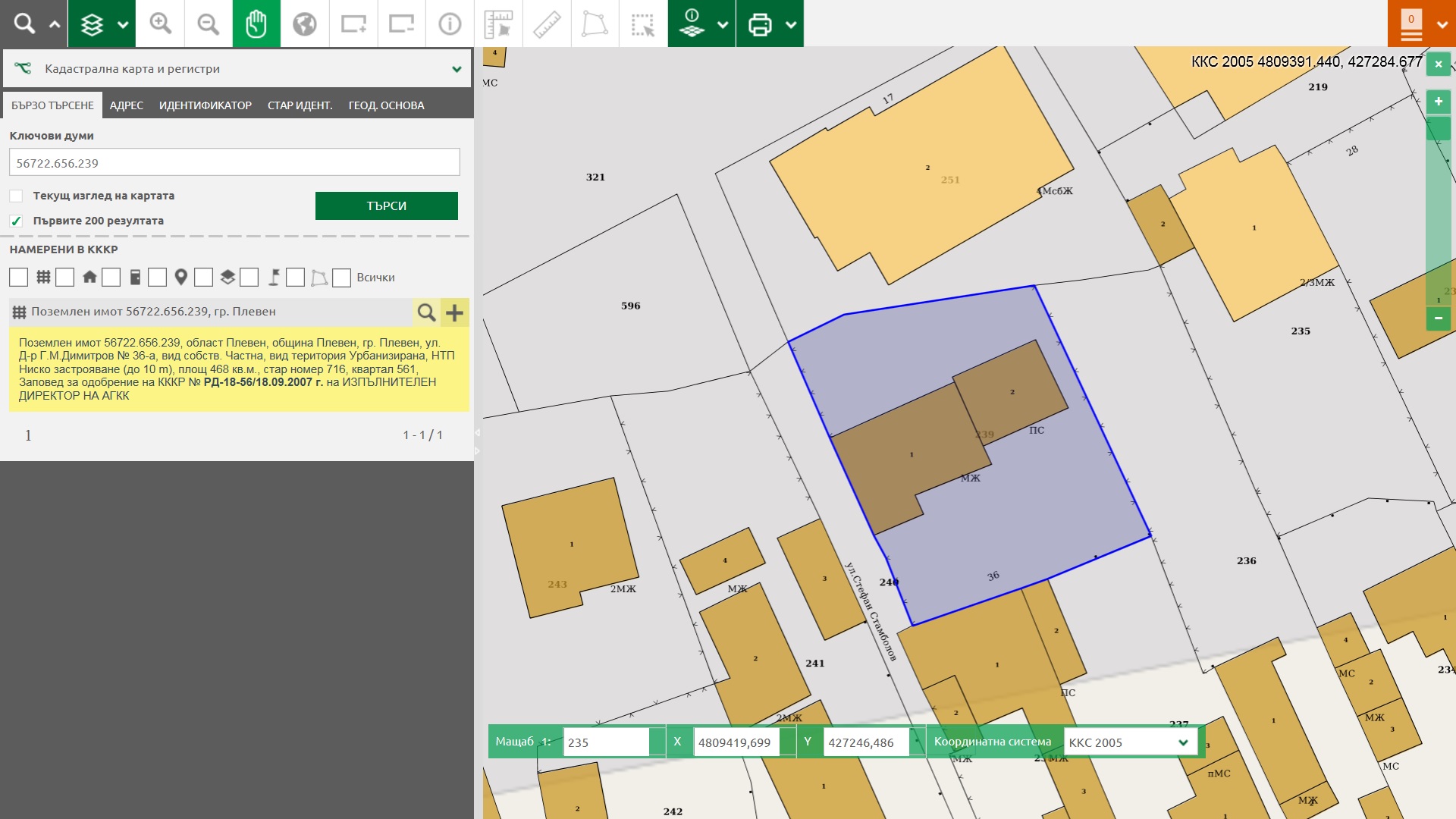Open the 'ИДЕНТИФИКАТОР' tab

205,105
